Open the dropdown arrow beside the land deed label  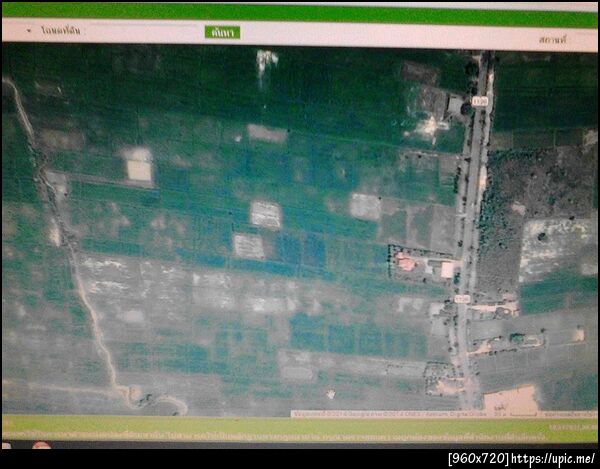(x=29, y=30)
